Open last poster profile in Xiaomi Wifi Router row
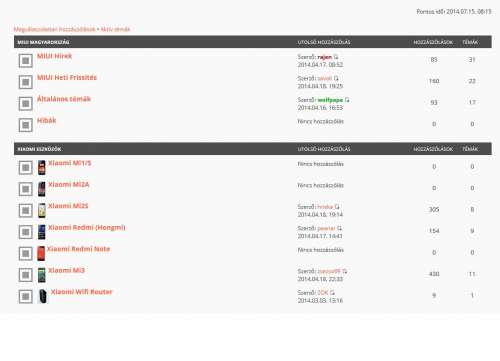The height and width of the screenshot is (361, 500). click(x=323, y=293)
